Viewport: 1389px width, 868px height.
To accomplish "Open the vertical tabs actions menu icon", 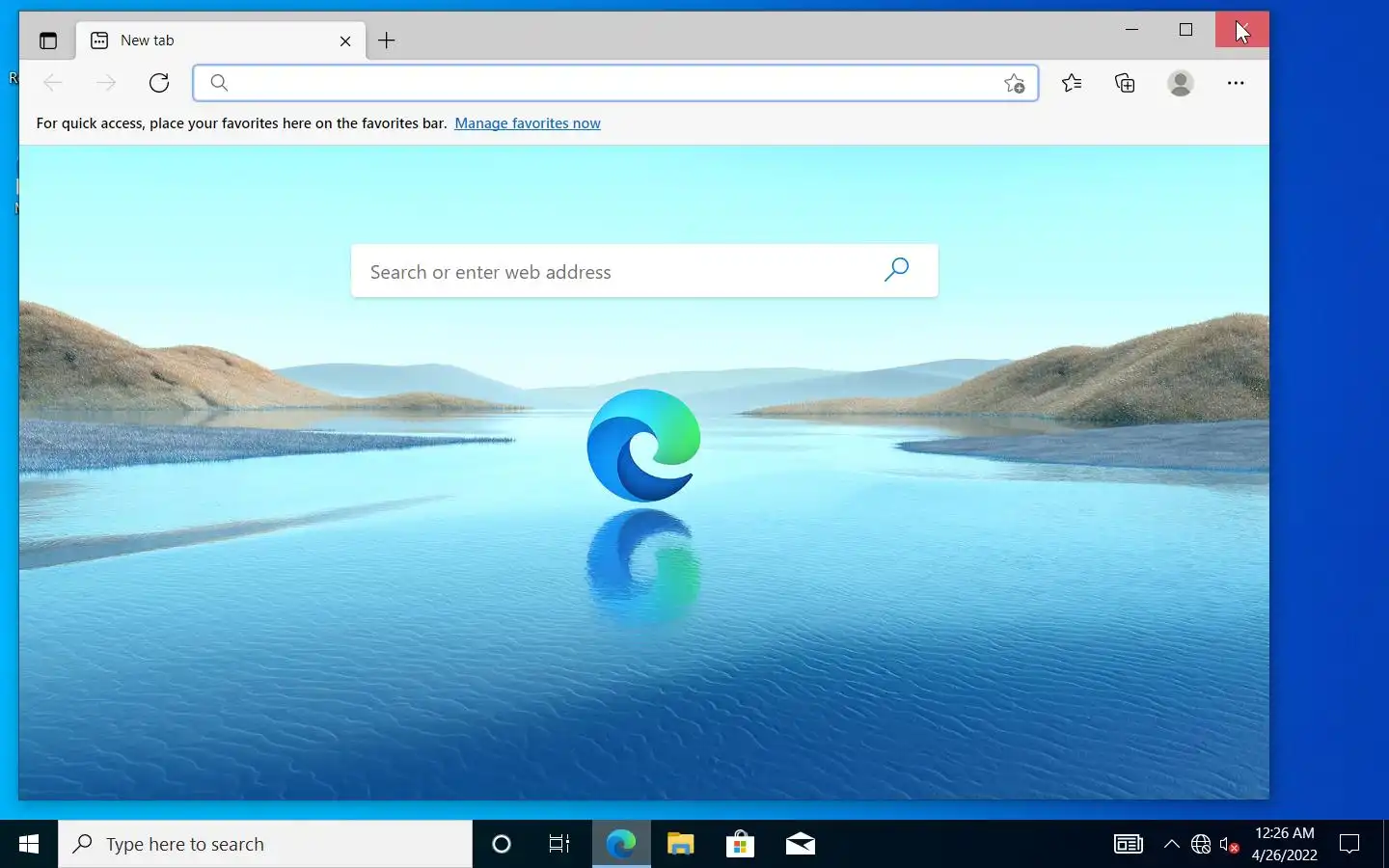I will 48,41.
